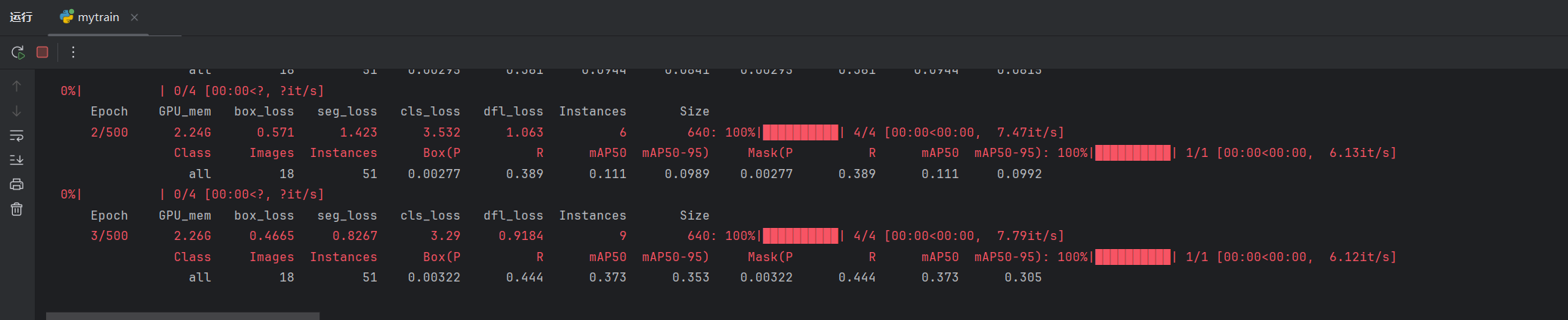Screen dimensions: 1568x320
Task: Toggle scroll to end of output
Action: [x=17, y=160]
